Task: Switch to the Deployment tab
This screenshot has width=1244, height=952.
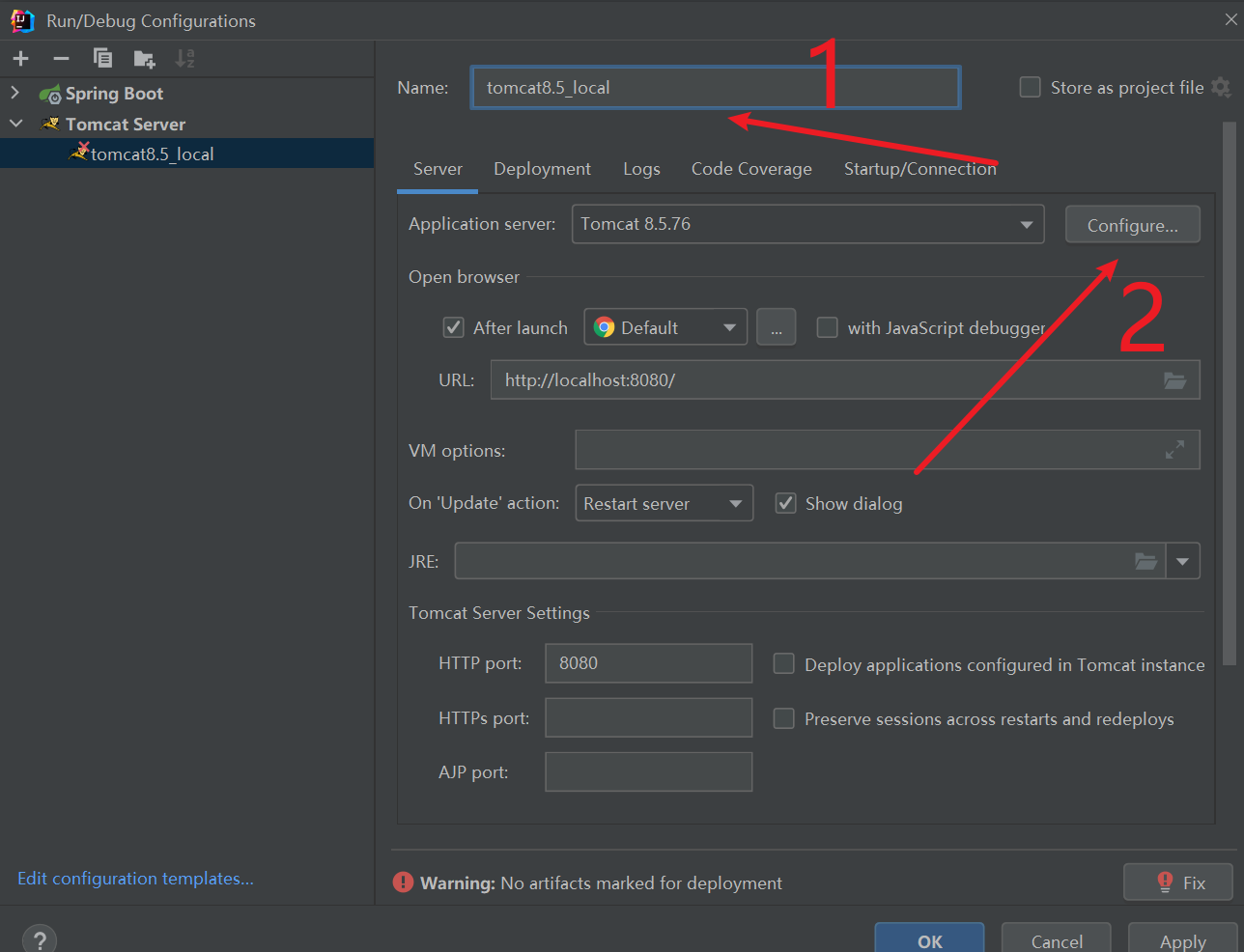Action: [542, 169]
